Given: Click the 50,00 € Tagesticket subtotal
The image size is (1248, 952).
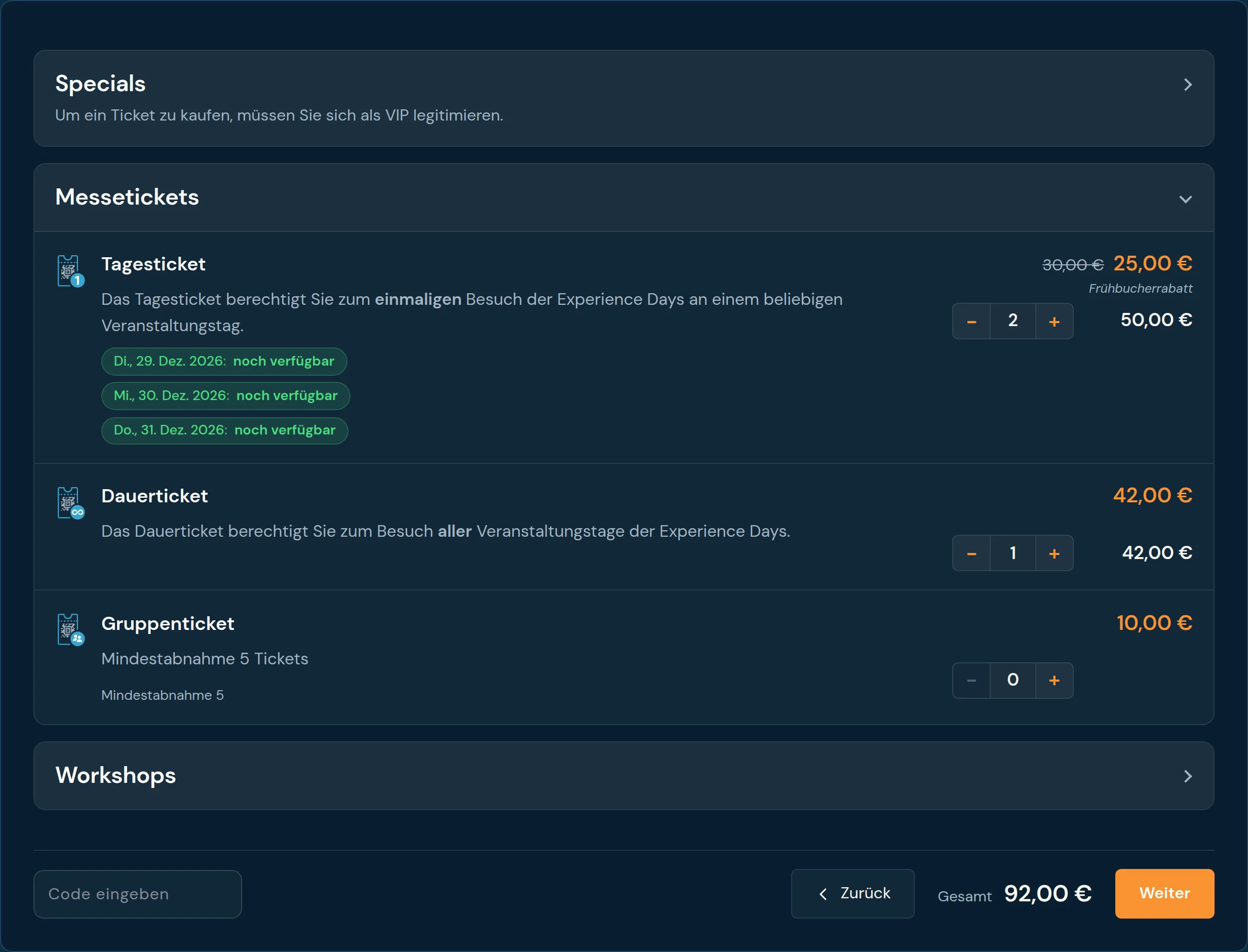Looking at the screenshot, I should point(1156,320).
